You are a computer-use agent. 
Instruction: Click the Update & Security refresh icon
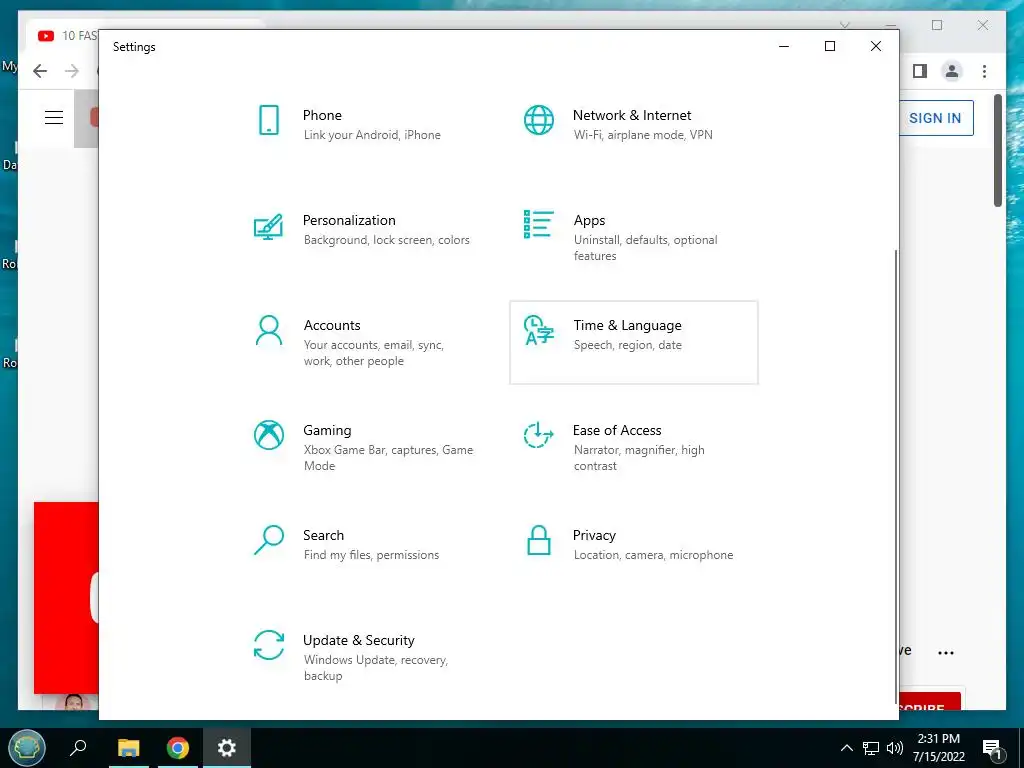[x=268, y=645]
